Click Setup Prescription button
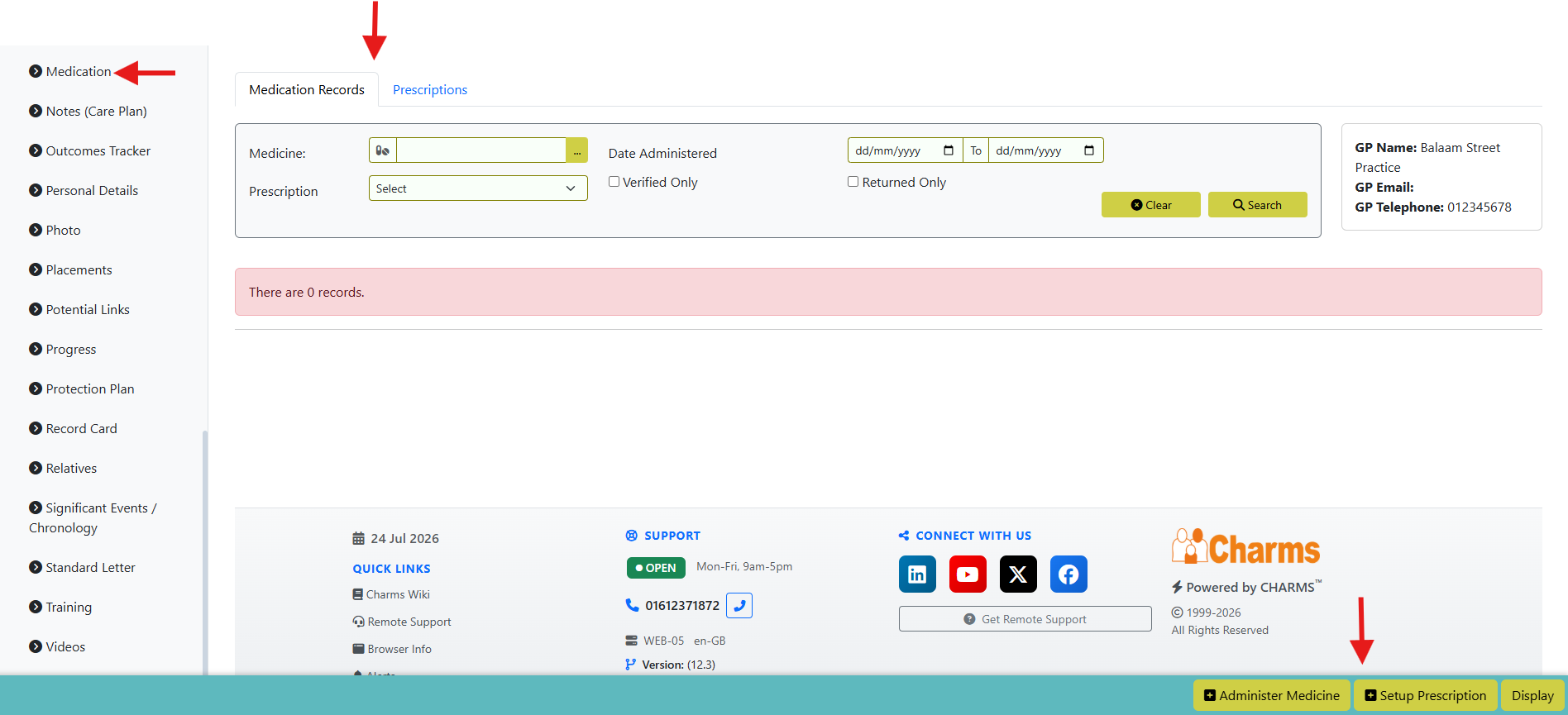 pos(1426,695)
